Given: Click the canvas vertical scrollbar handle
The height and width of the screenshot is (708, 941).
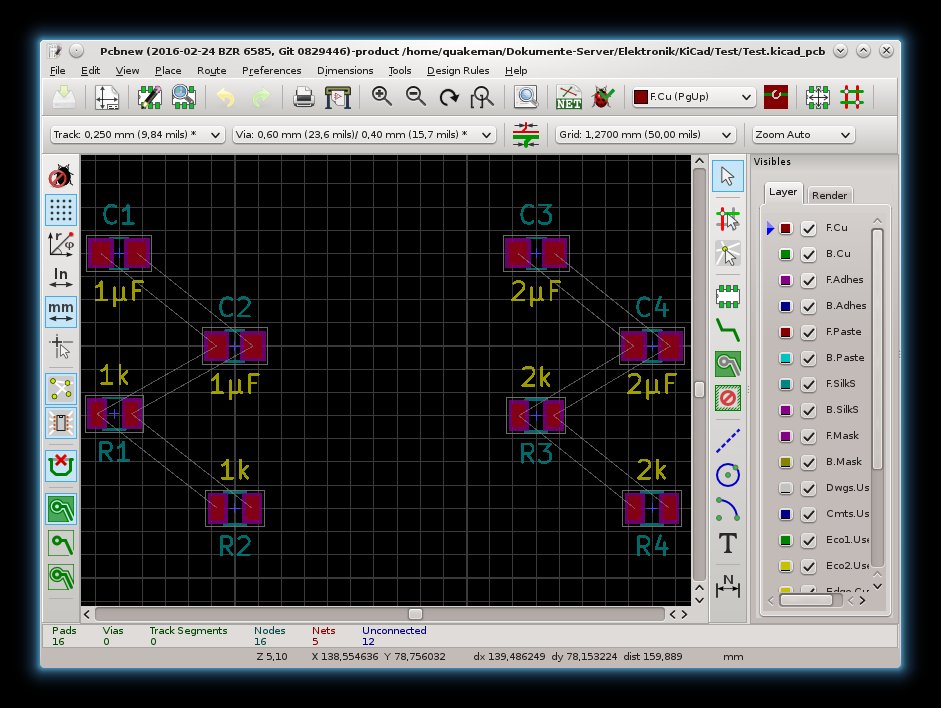Looking at the screenshot, I should (699, 389).
